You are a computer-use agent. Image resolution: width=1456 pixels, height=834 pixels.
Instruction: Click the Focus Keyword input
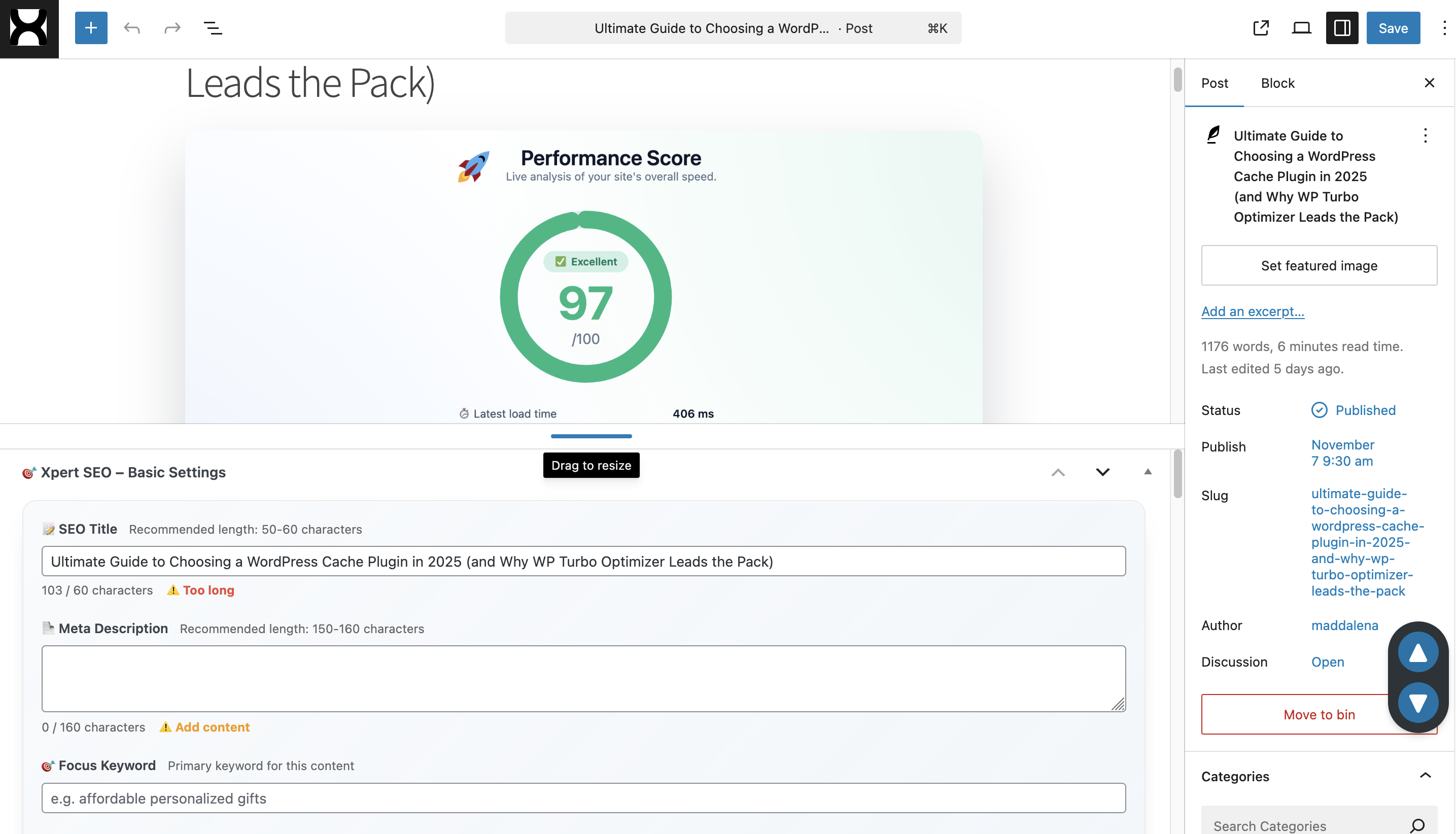point(583,798)
